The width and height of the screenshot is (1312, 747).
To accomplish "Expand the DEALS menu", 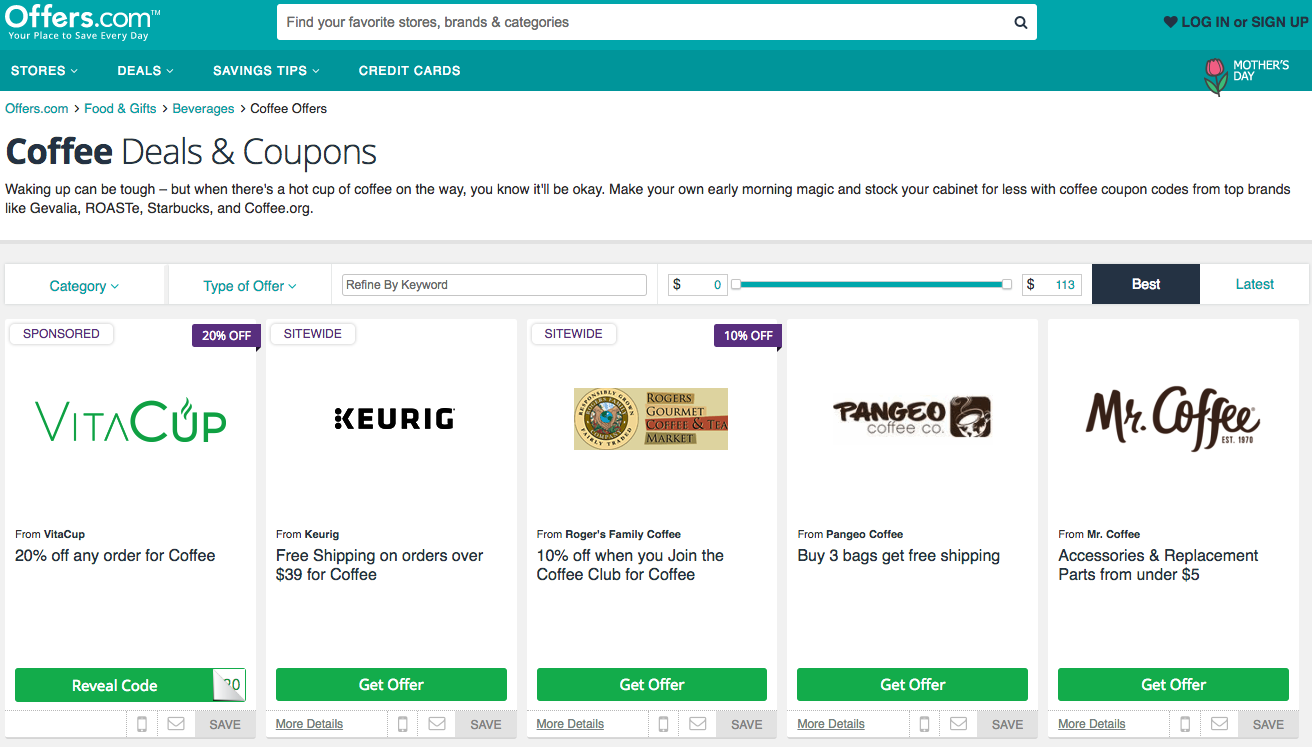I will [145, 71].
